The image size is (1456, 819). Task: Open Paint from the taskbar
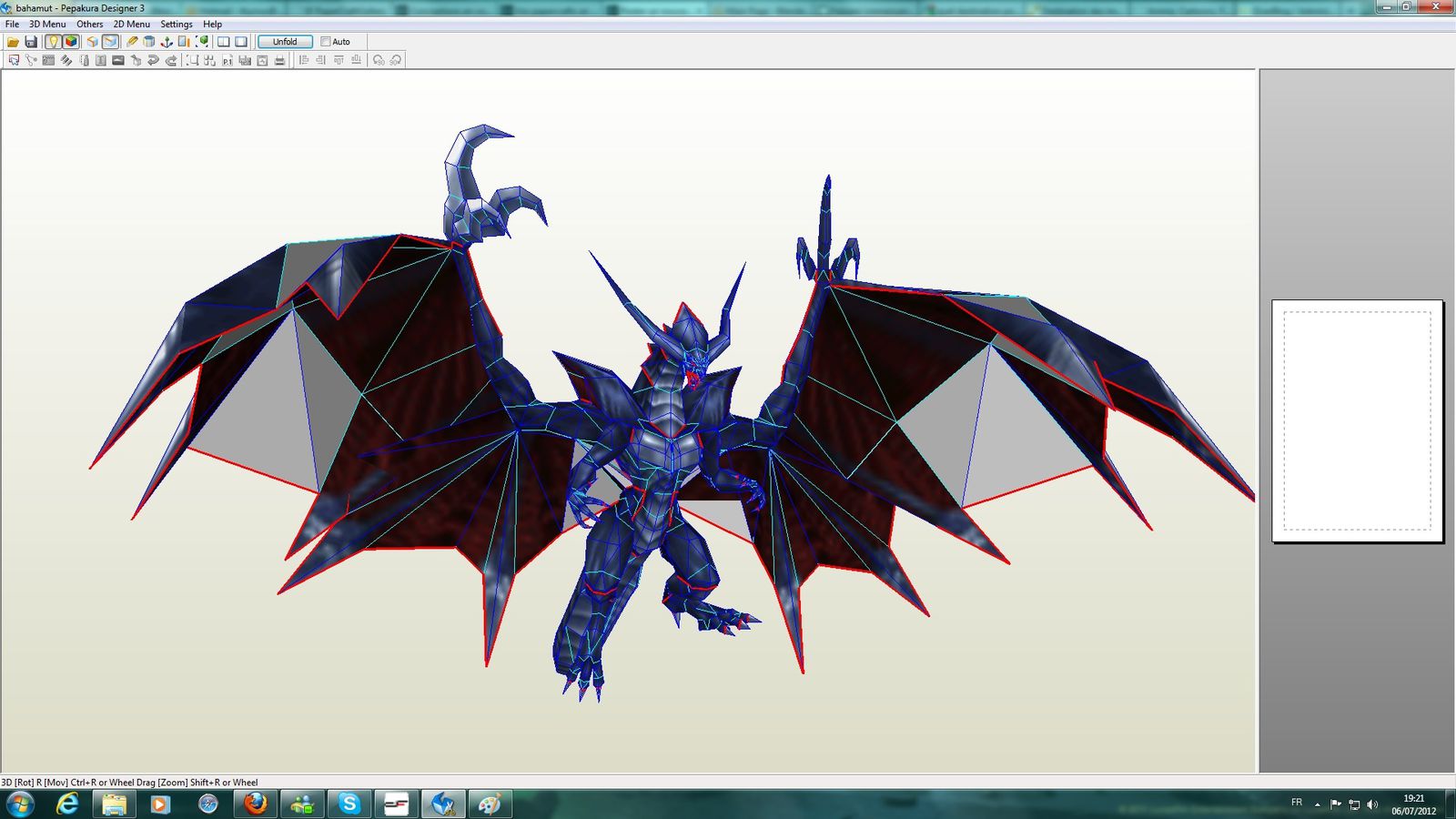click(490, 804)
